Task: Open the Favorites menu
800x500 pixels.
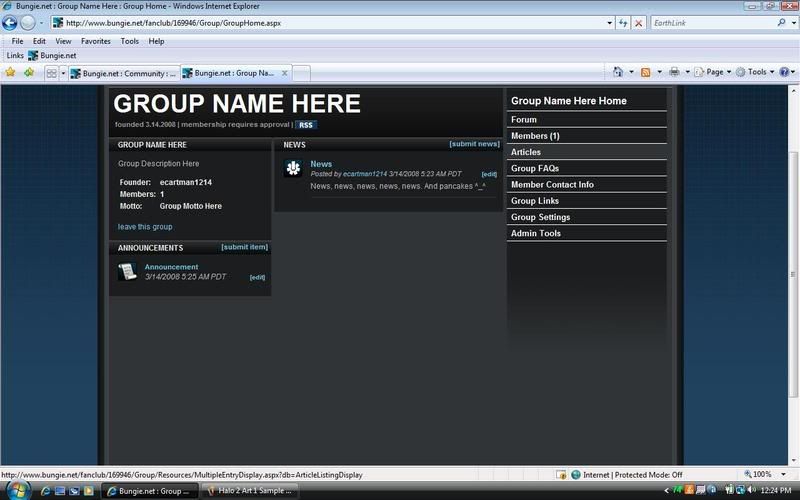Action: (x=96, y=41)
